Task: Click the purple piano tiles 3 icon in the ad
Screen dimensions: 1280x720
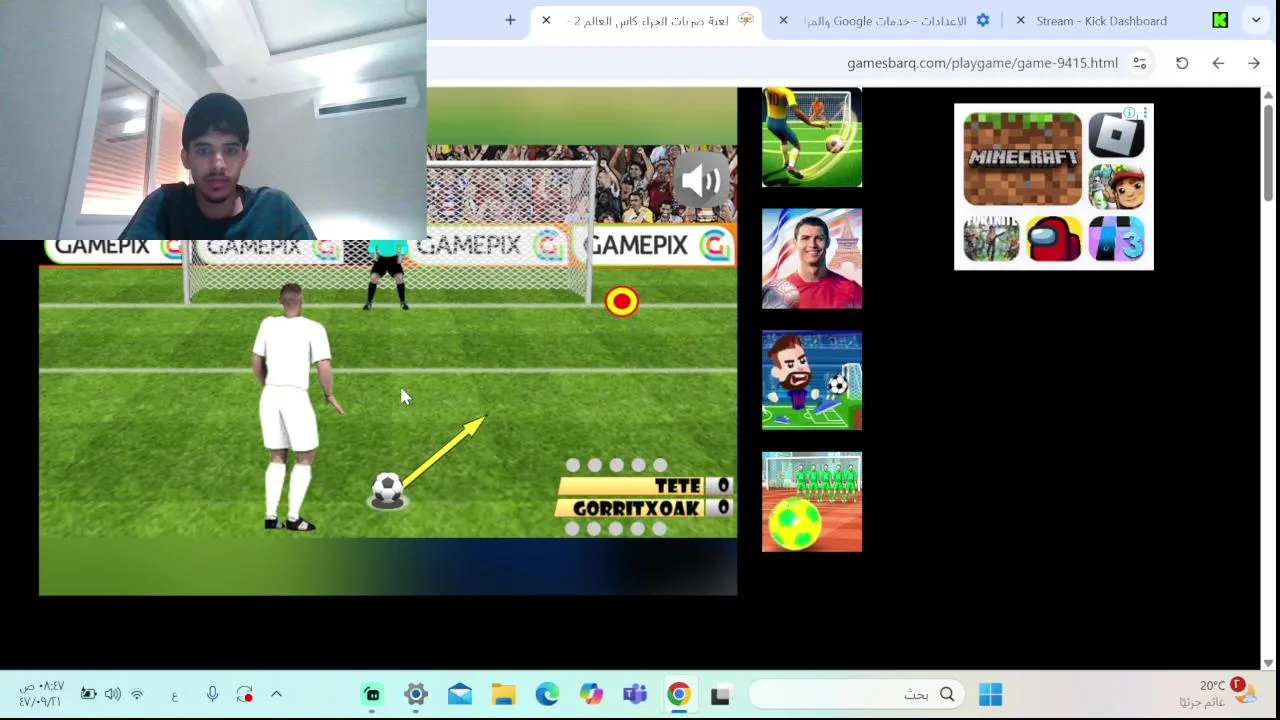Action: pos(1116,238)
